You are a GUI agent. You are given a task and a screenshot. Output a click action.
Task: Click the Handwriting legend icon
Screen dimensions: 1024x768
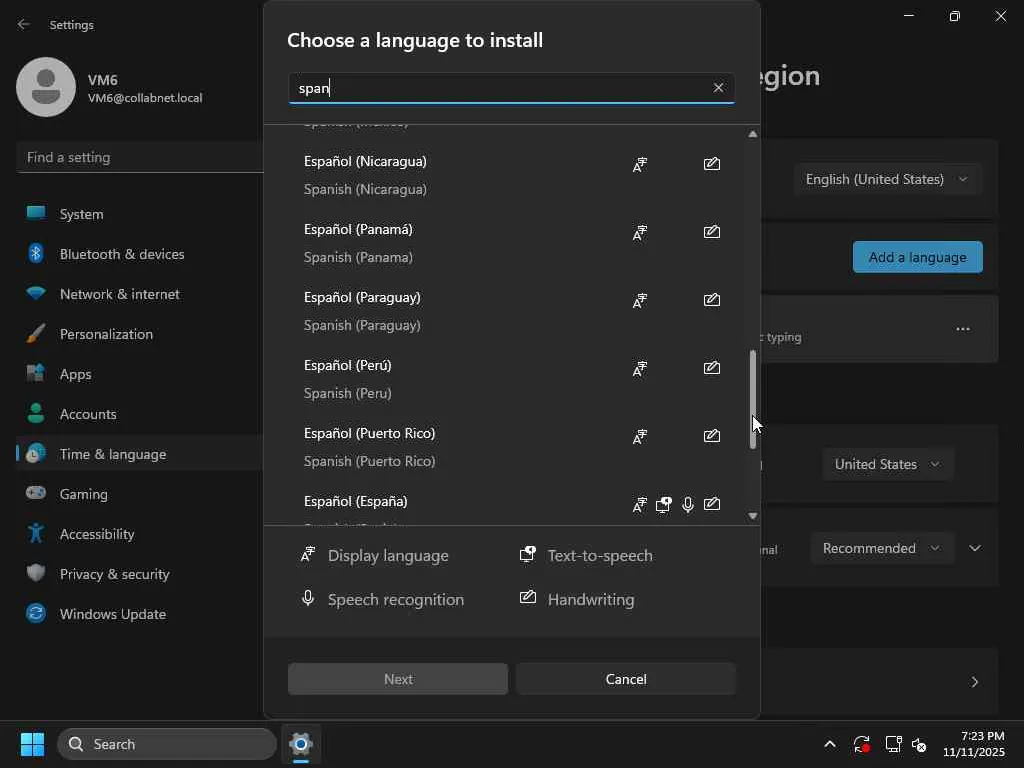click(x=528, y=597)
